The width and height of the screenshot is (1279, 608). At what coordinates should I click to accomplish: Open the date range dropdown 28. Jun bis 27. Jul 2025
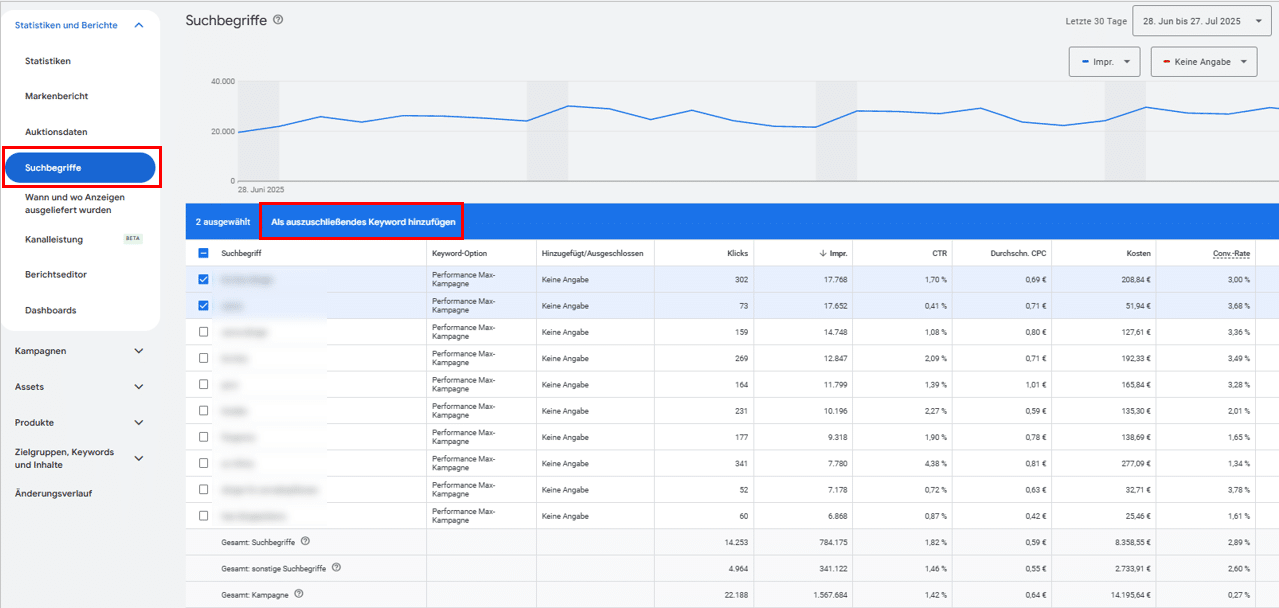click(1202, 20)
